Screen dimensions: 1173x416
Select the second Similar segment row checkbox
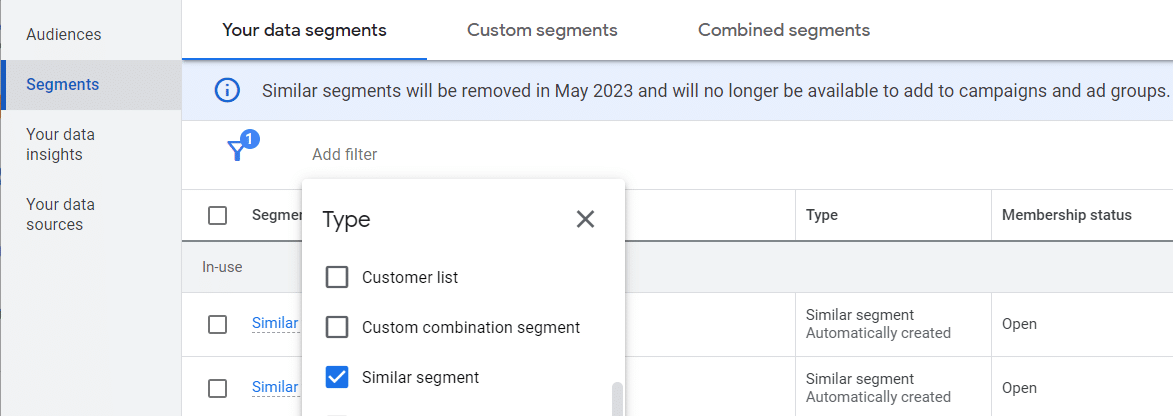[x=217, y=388]
